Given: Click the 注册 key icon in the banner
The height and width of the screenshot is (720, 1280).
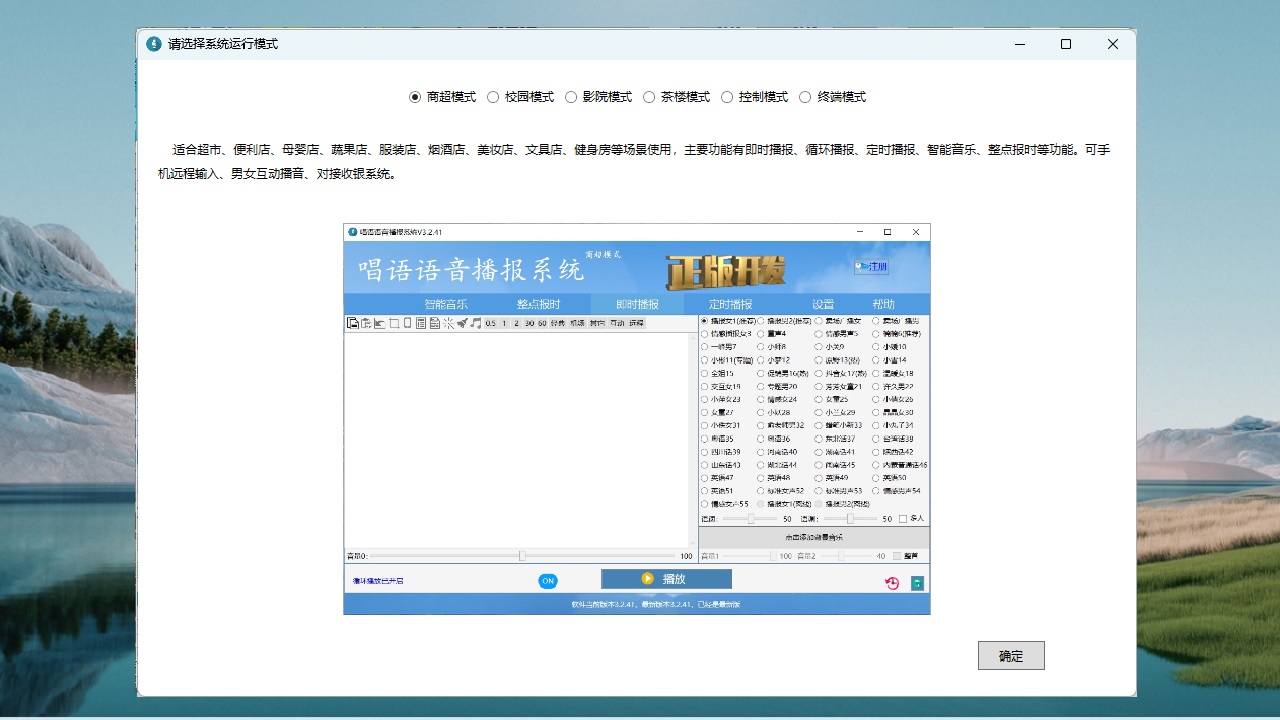Looking at the screenshot, I should coord(871,267).
